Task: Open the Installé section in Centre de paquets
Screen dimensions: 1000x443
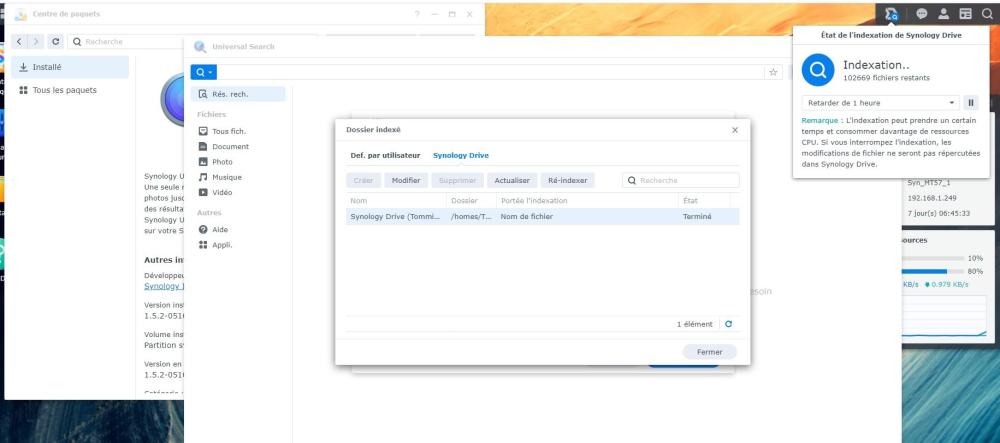Action: coord(70,67)
